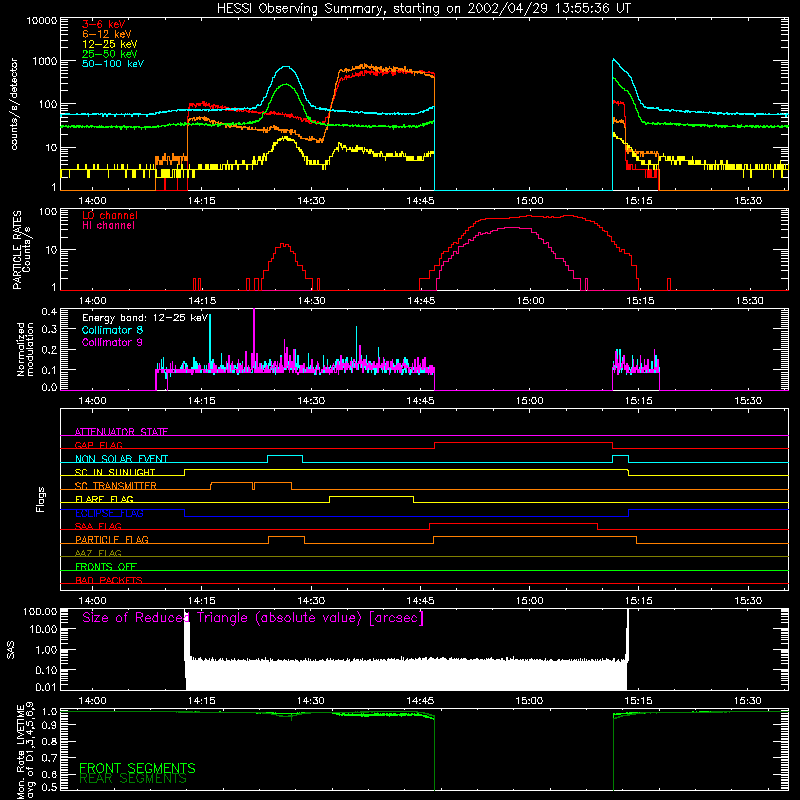
Task: Select the Collimator 8 legend entry
Action: [x=112, y=330]
